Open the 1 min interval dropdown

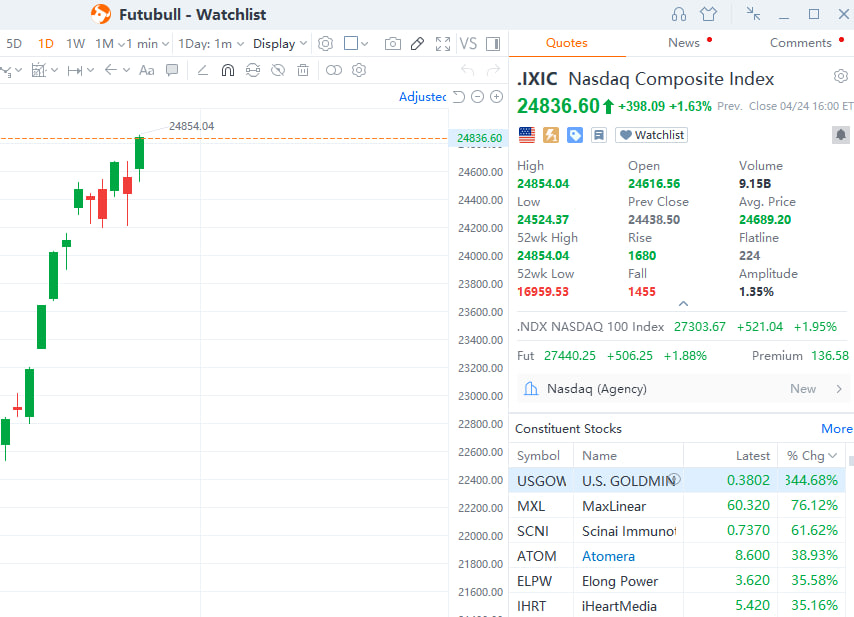(149, 44)
